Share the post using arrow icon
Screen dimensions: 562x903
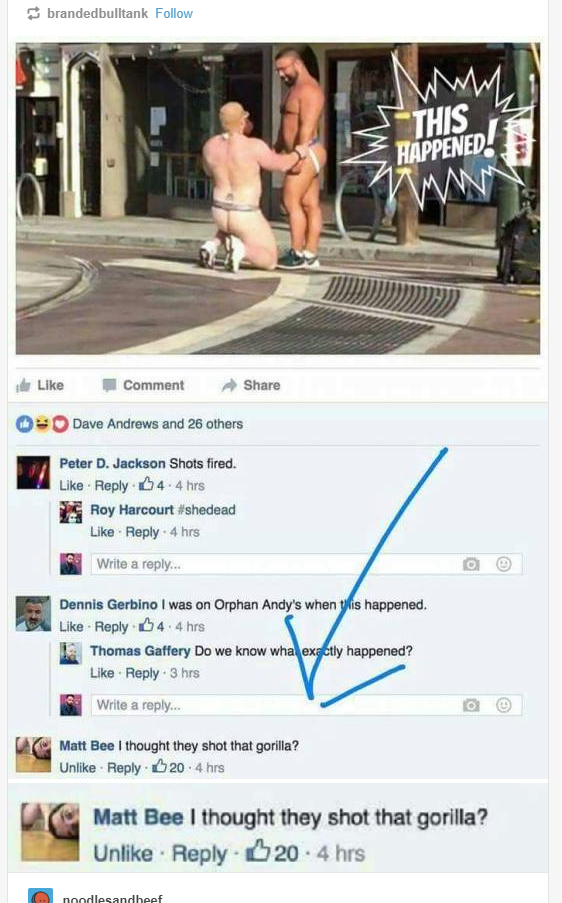point(251,385)
